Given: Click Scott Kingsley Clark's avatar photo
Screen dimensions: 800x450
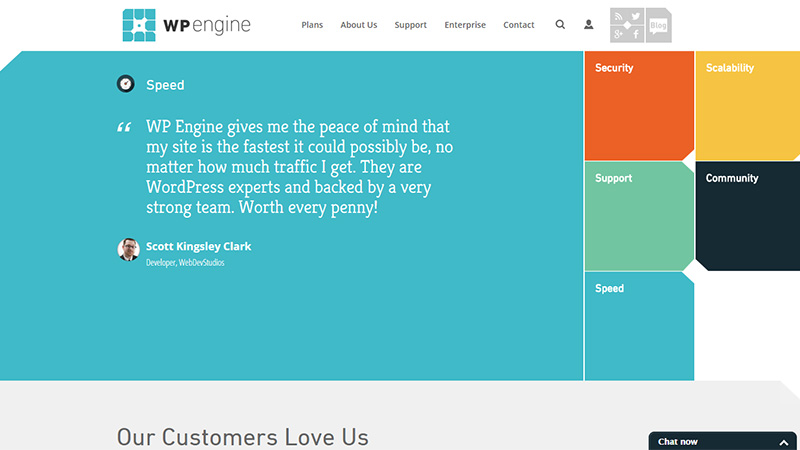Looking at the screenshot, I should pos(128,249).
